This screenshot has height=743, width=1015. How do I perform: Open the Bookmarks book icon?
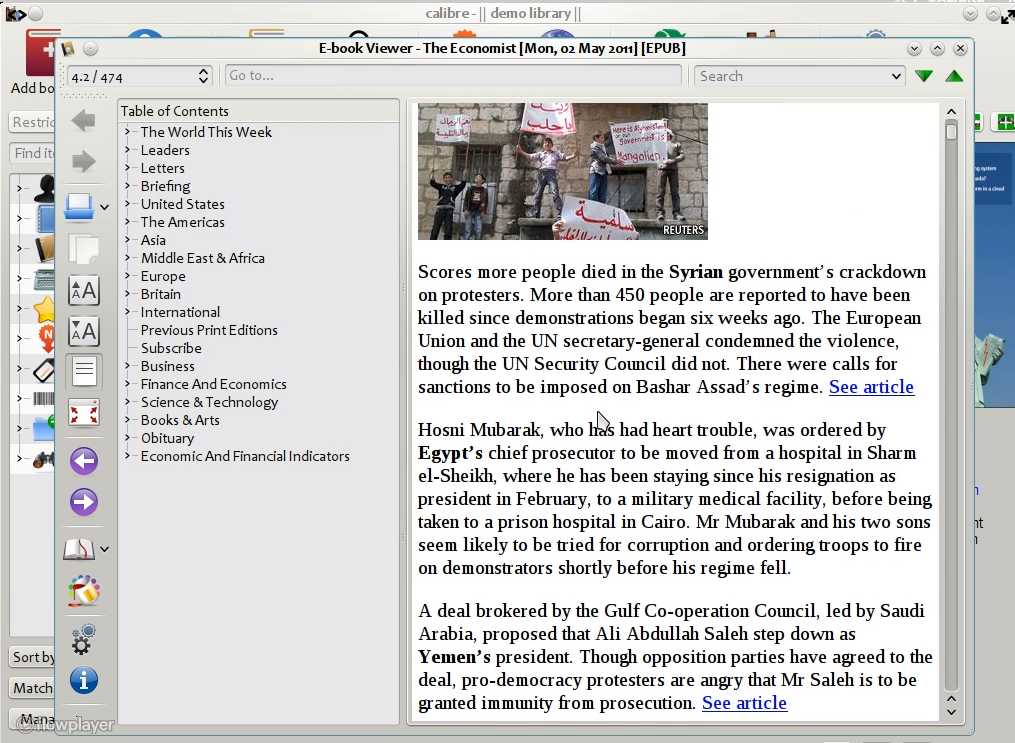[x=79, y=549]
